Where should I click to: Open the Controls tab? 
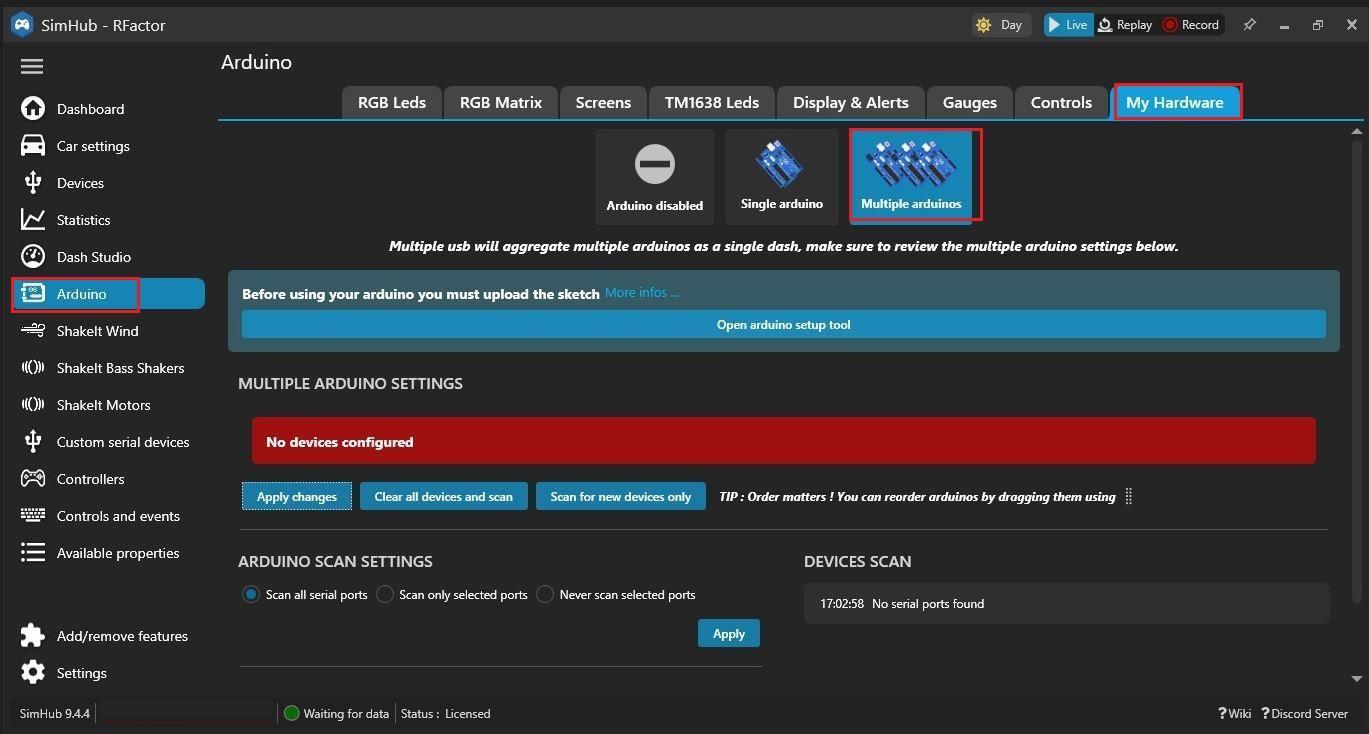pos(1061,102)
